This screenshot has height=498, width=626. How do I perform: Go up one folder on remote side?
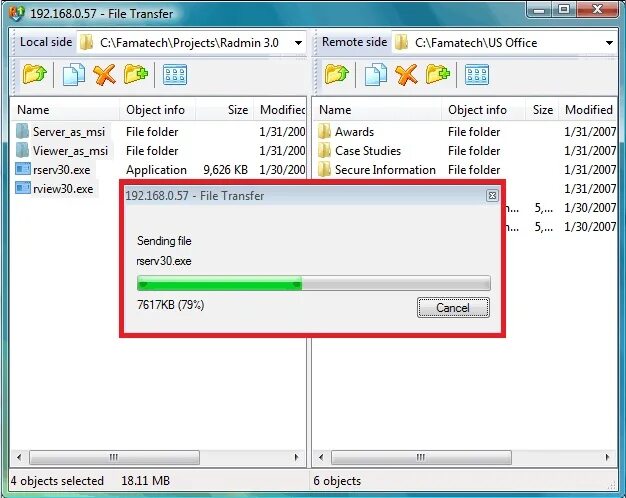coord(337,74)
